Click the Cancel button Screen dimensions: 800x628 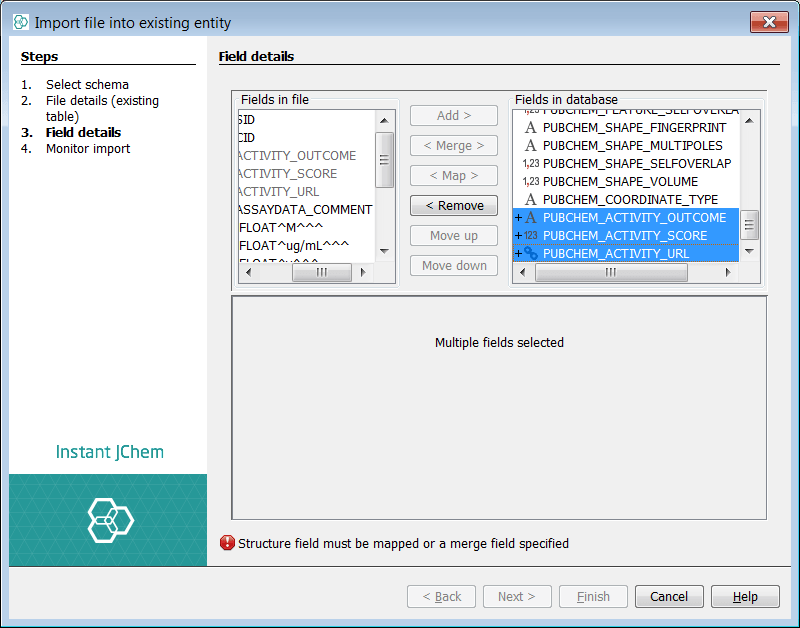point(669,597)
